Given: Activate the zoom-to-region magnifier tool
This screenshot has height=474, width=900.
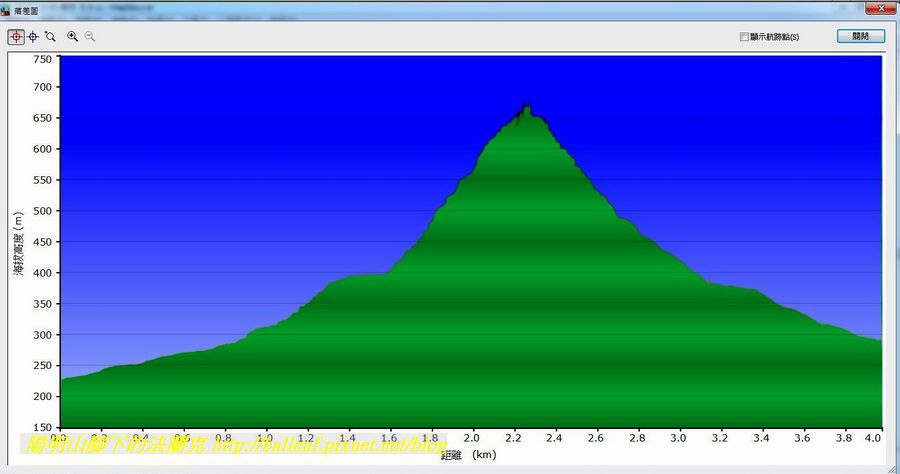Looking at the screenshot, I should click(x=51, y=37).
